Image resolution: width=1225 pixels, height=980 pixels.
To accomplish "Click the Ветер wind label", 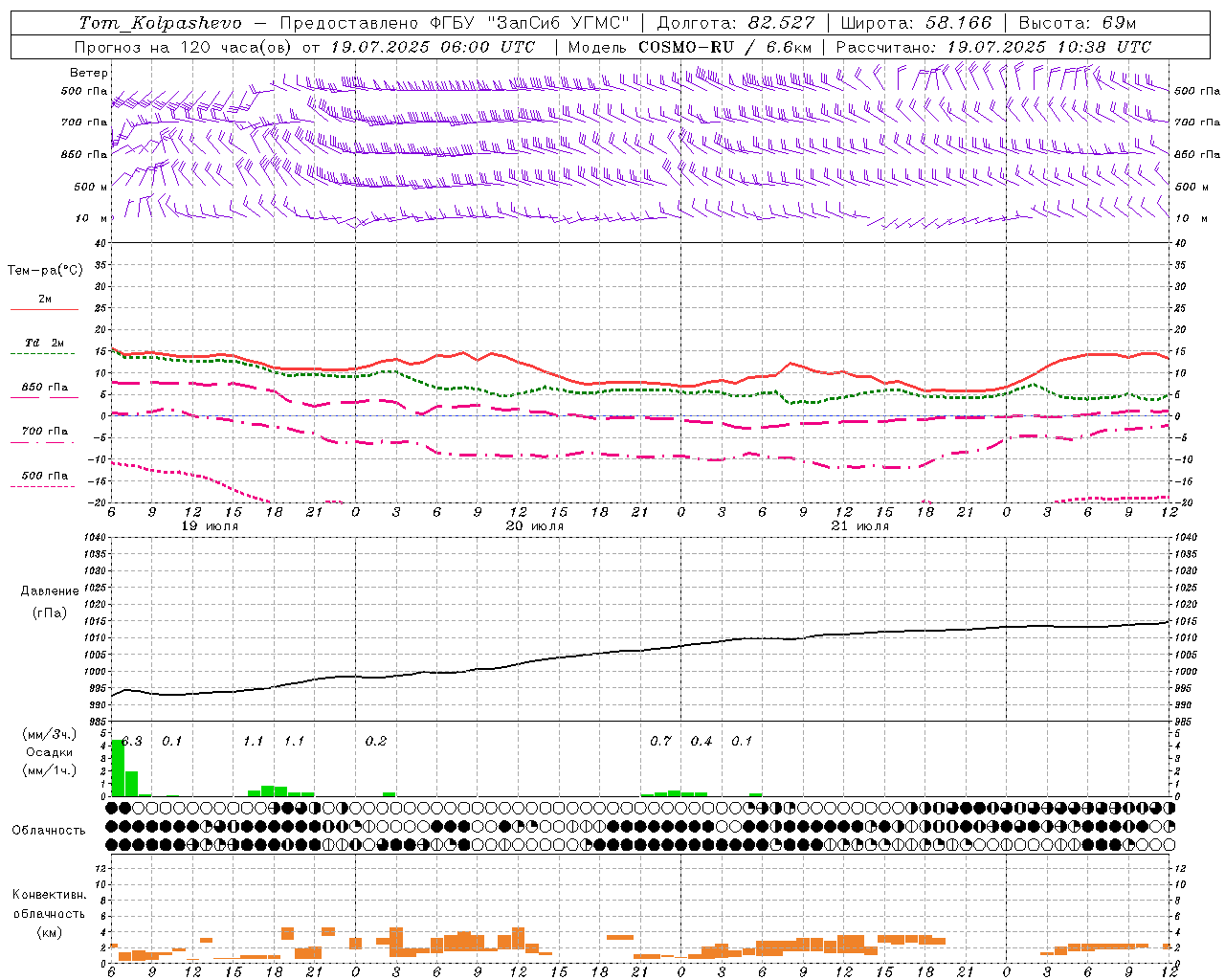I will [89, 73].
